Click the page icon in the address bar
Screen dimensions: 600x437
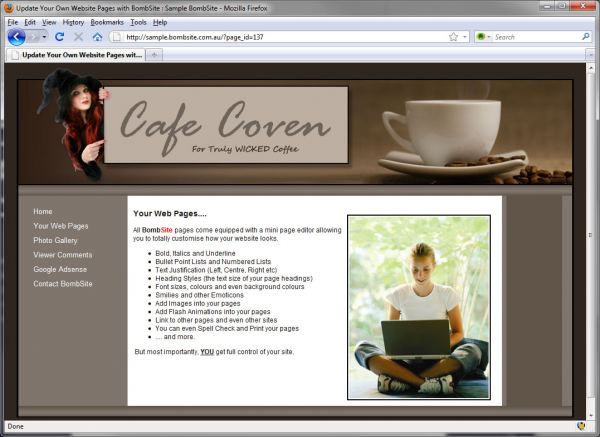[x=117, y=37]
